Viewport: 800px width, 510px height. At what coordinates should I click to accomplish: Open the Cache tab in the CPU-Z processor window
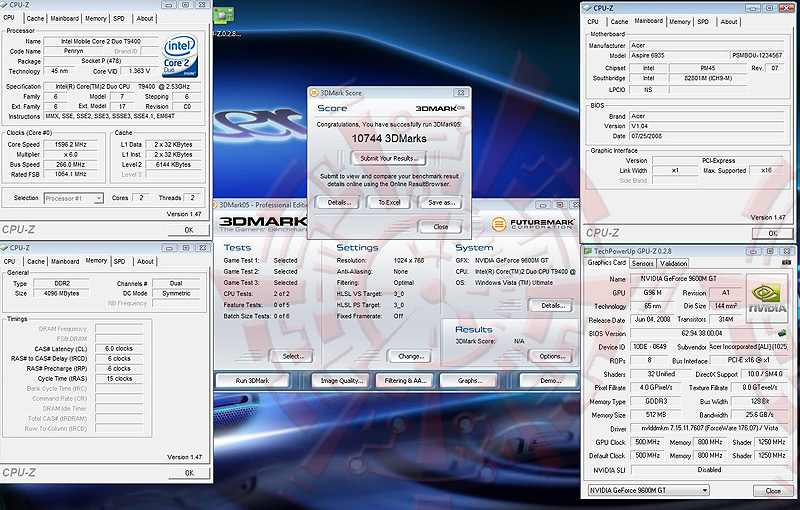(35, 18)
